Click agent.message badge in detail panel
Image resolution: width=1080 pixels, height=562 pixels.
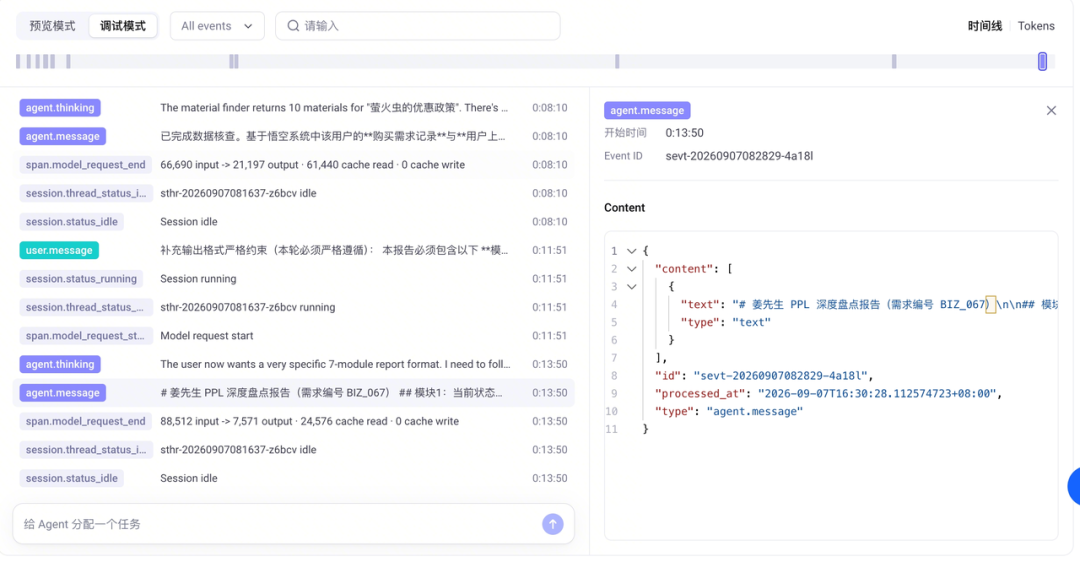647,110
